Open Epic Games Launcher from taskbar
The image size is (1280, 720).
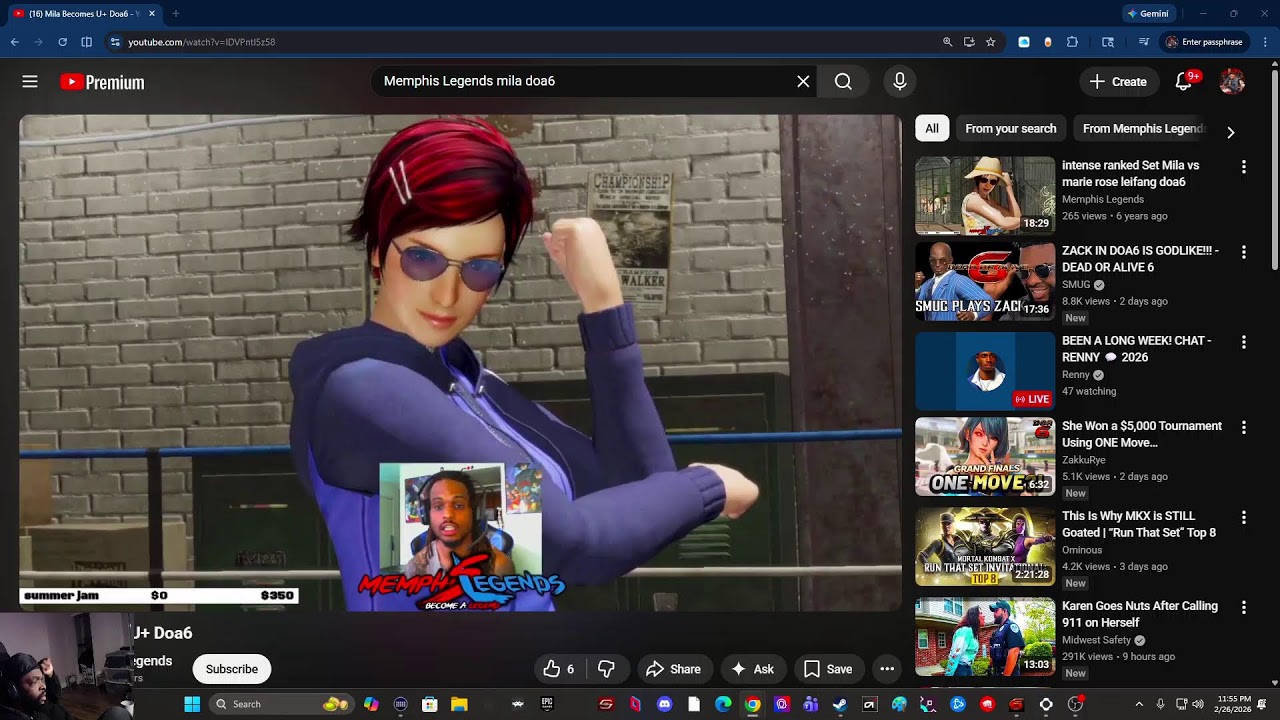coord(547,704)
